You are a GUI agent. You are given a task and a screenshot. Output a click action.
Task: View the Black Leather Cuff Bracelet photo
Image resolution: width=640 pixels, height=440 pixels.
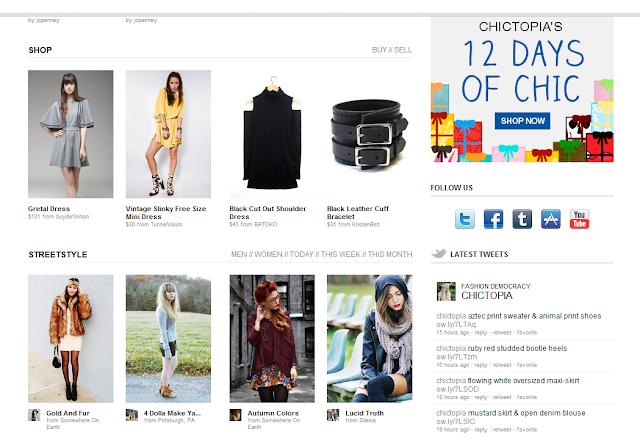pos(369,134)
